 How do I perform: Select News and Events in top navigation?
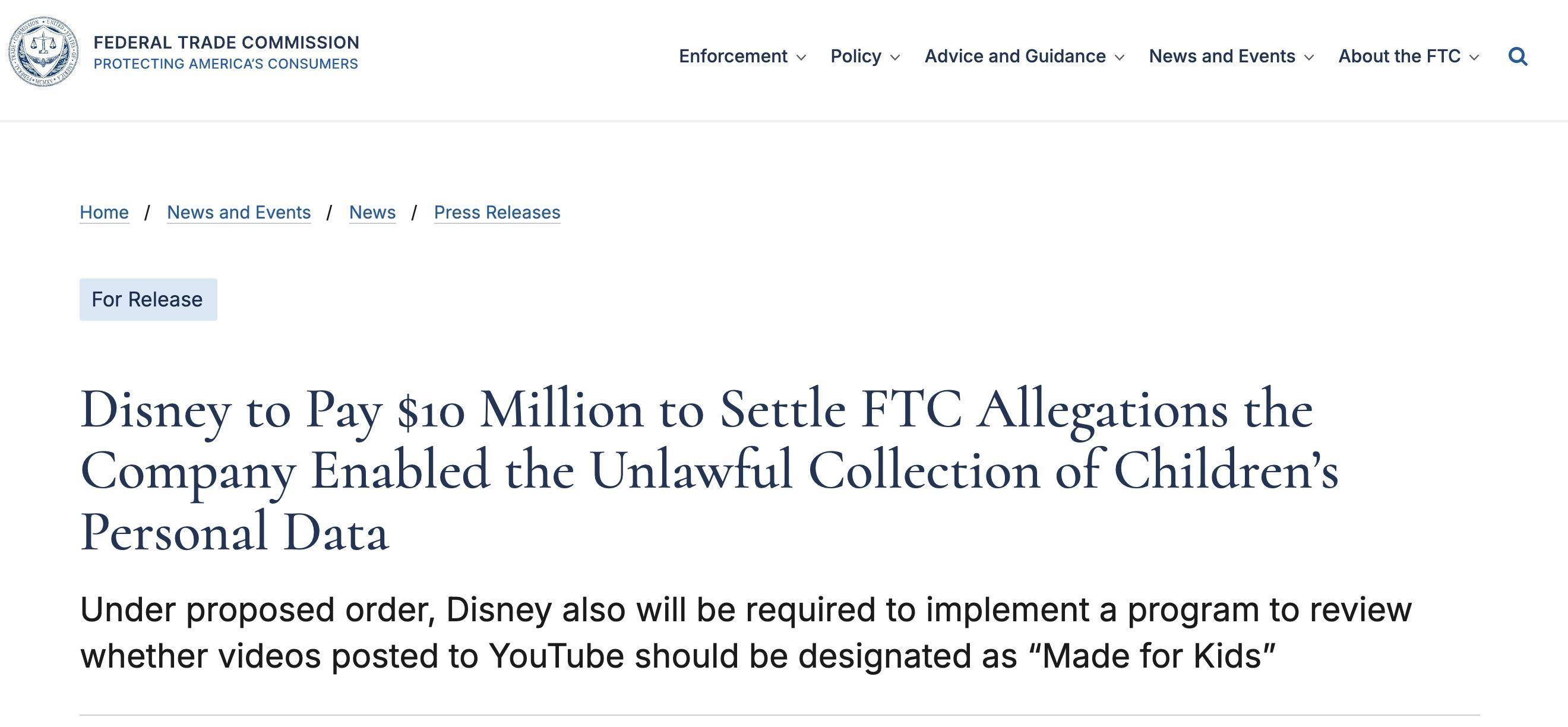point(1222,56)
